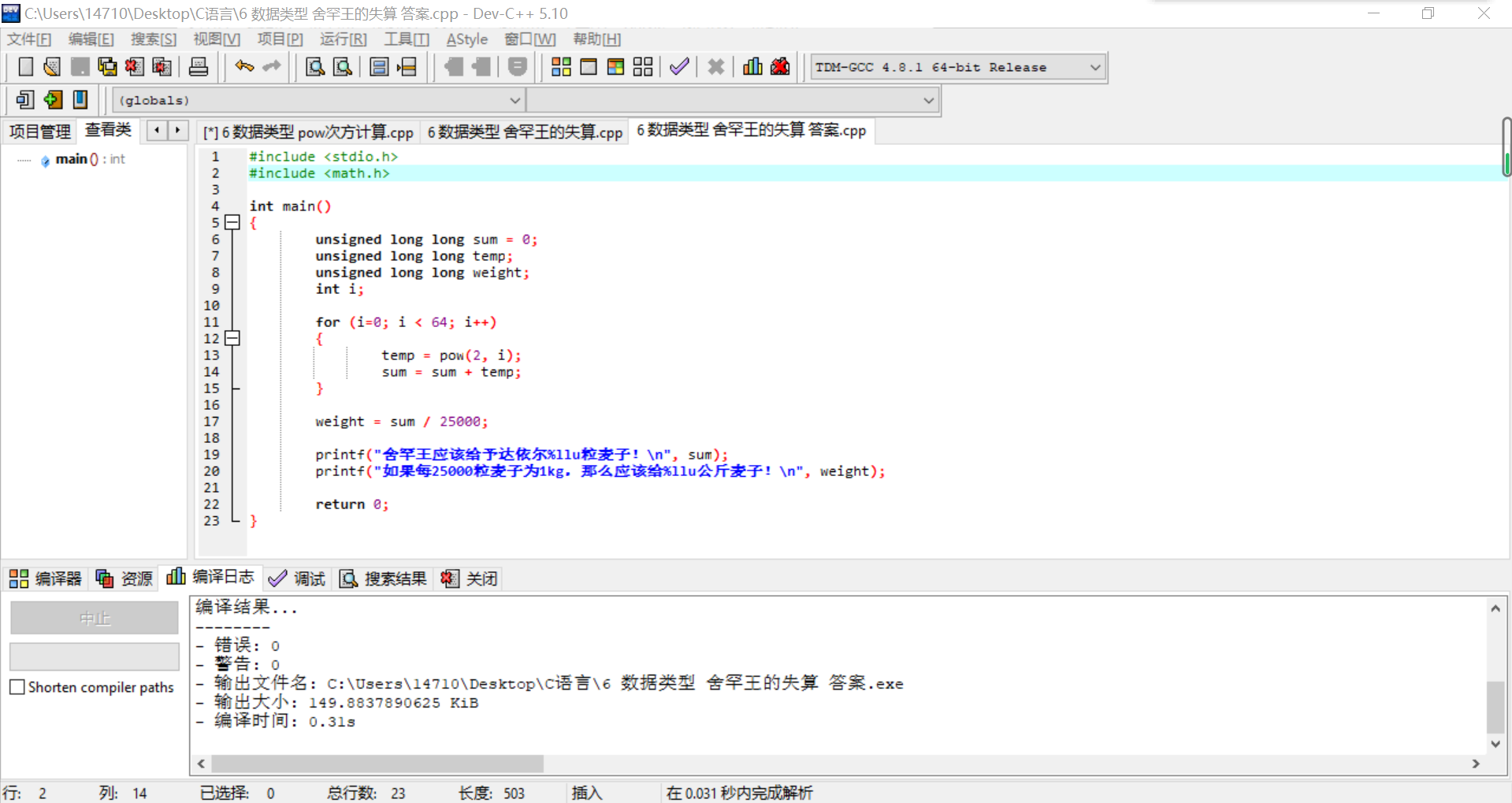Open the 搜索结果 bottom tab
The width and height of the screenshot is (1512, 803).
[384, 579]
